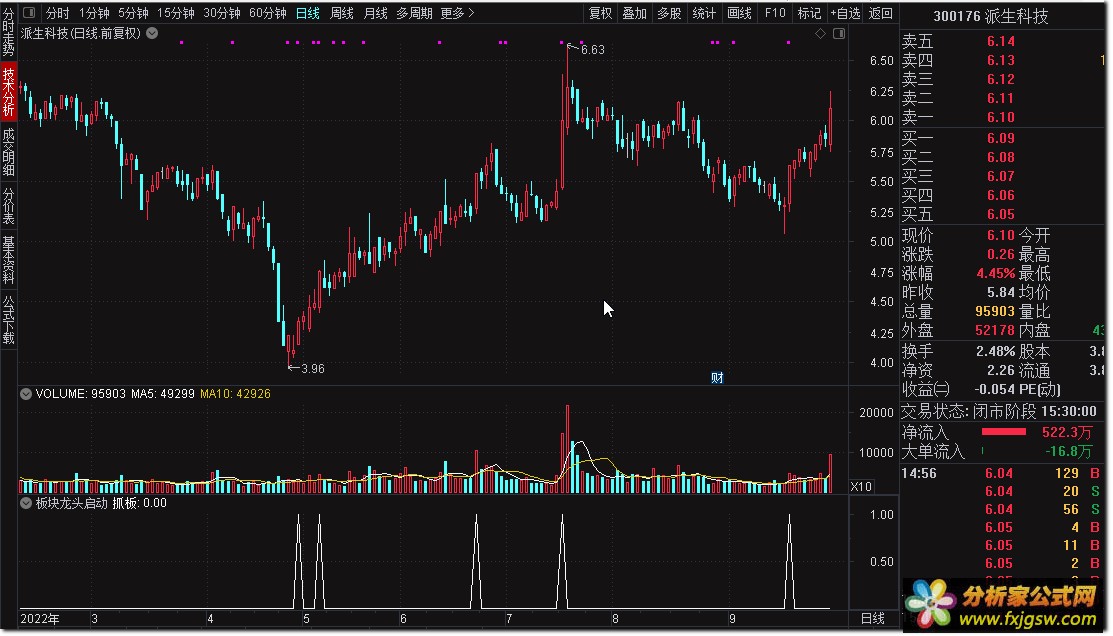Click the 返回 back button
The image size is (1113, 636).
click(x=881, y=13)
